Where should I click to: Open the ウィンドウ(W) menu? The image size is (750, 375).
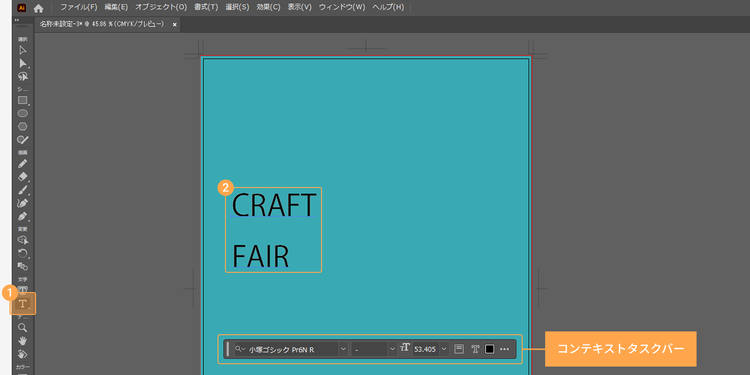pyautogui.click(x=342, y=8)
